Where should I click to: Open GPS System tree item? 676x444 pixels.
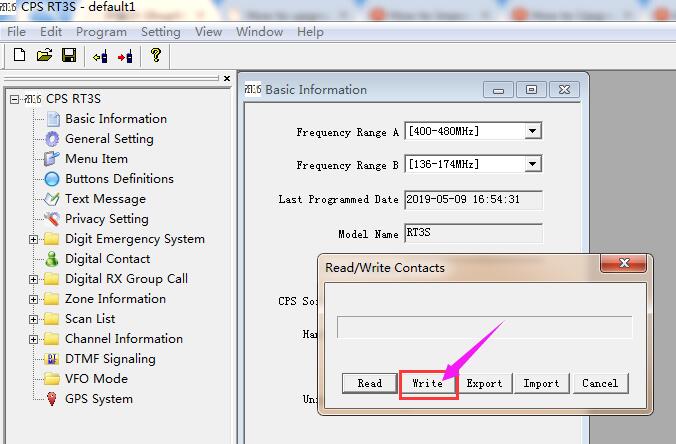(x=98, y=399)
